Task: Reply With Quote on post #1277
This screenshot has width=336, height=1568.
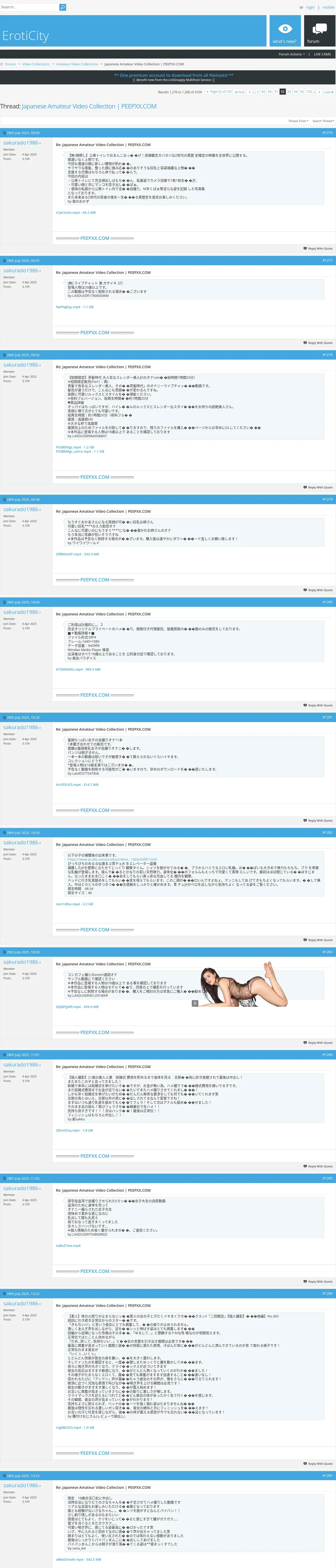Action: (318, 343)
